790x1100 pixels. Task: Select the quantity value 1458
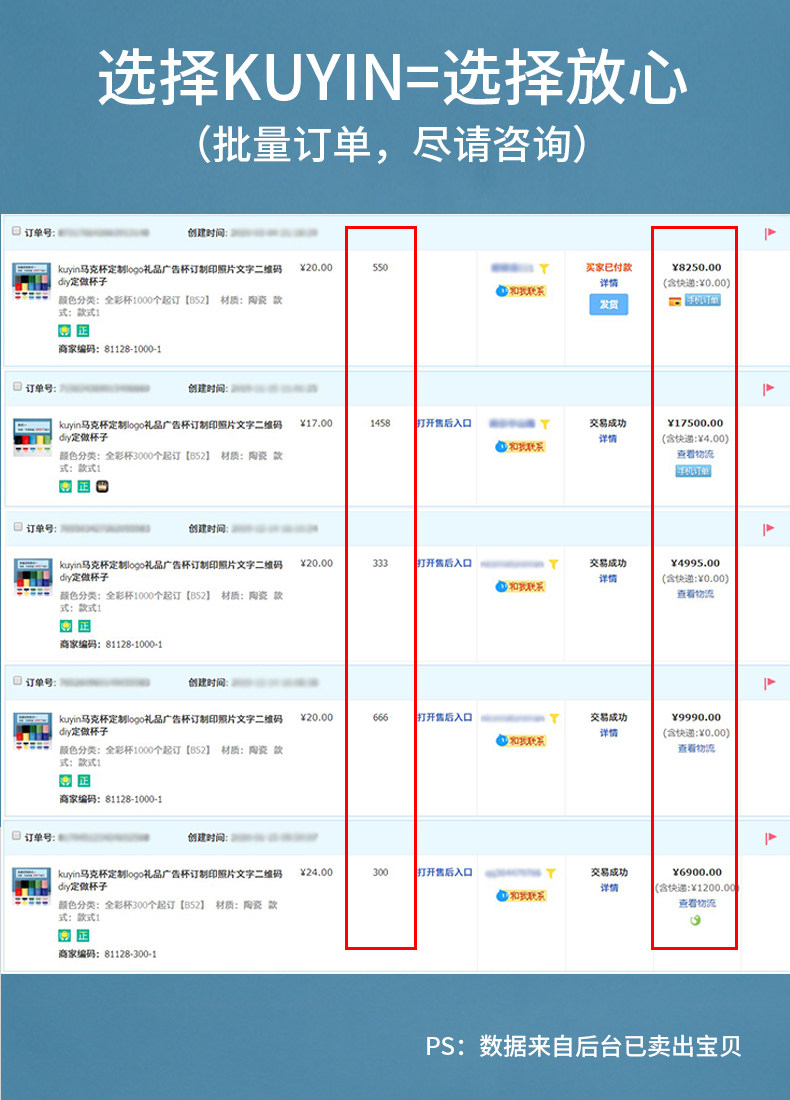(x=380, y=423)
